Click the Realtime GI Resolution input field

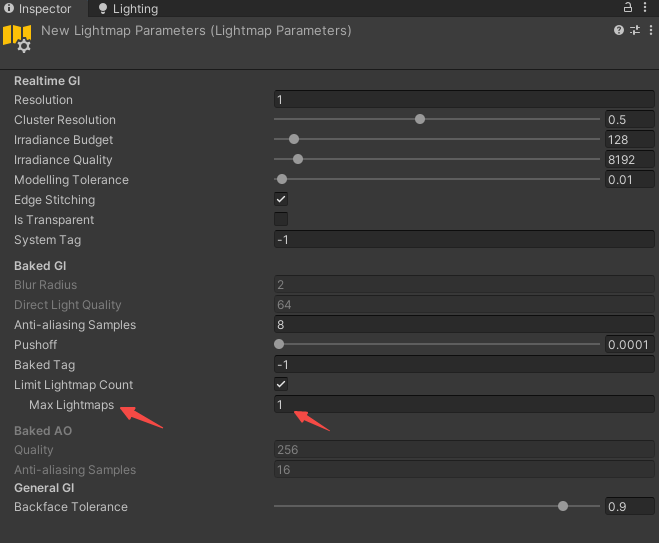pyautogui.click(x=464, y=100)
